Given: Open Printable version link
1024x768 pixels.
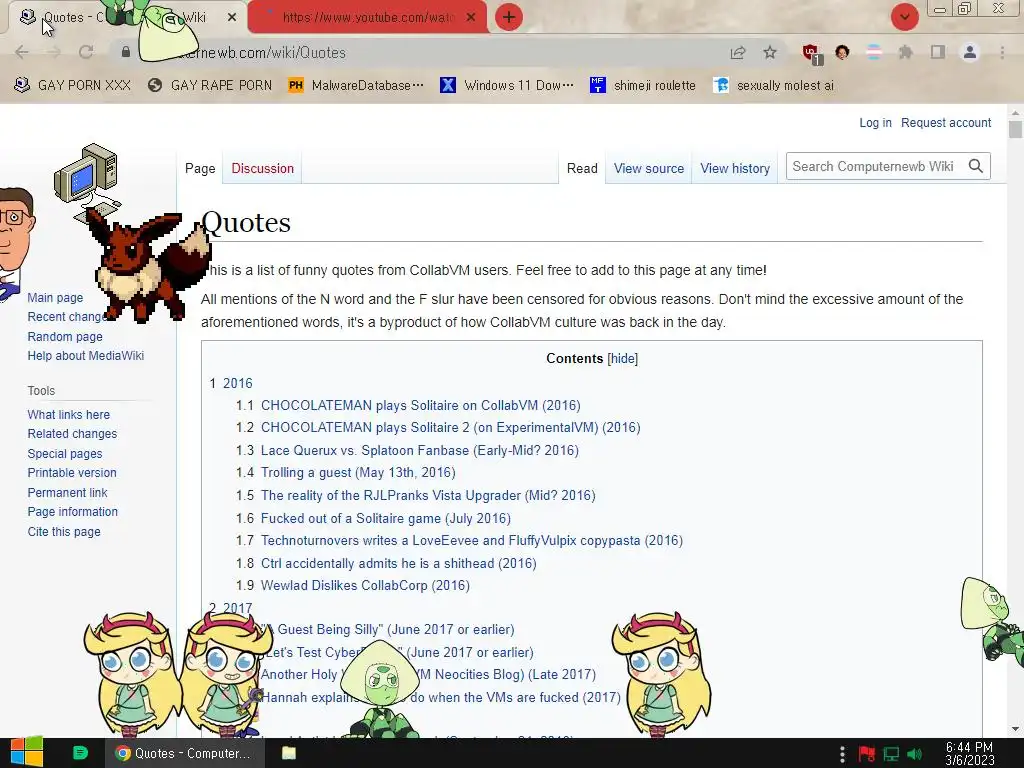Looking at the screenshot, I should (72, 473).
